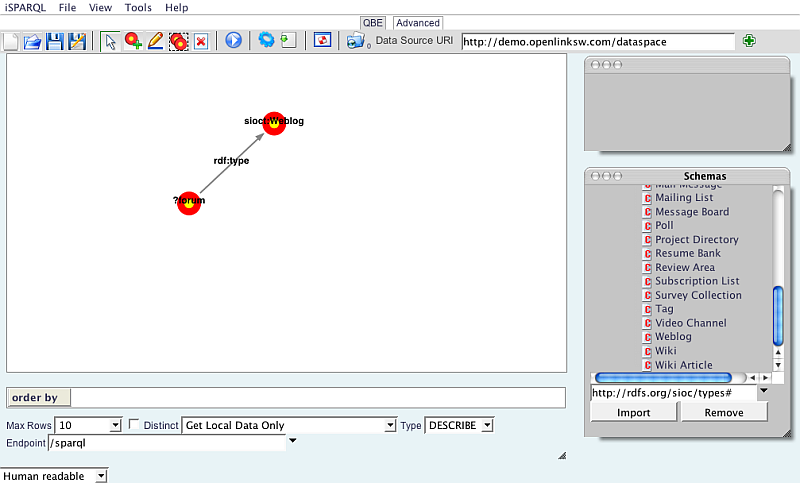Click the ?forum graph node
The height and width of the screenshot is (483, 800).
click(189, 202)
